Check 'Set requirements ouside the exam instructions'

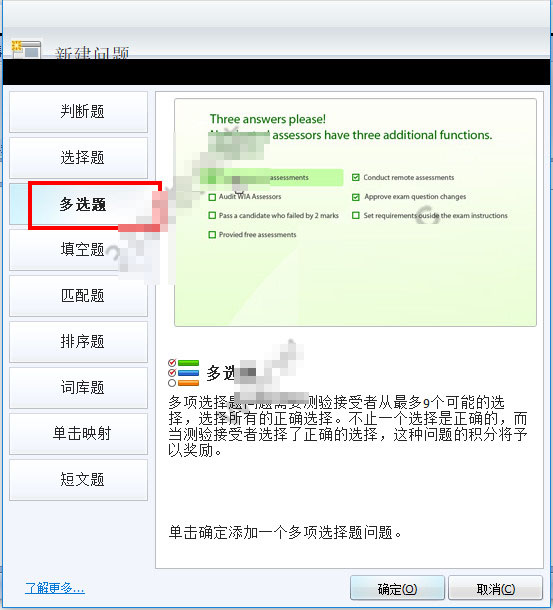(356, 216)
